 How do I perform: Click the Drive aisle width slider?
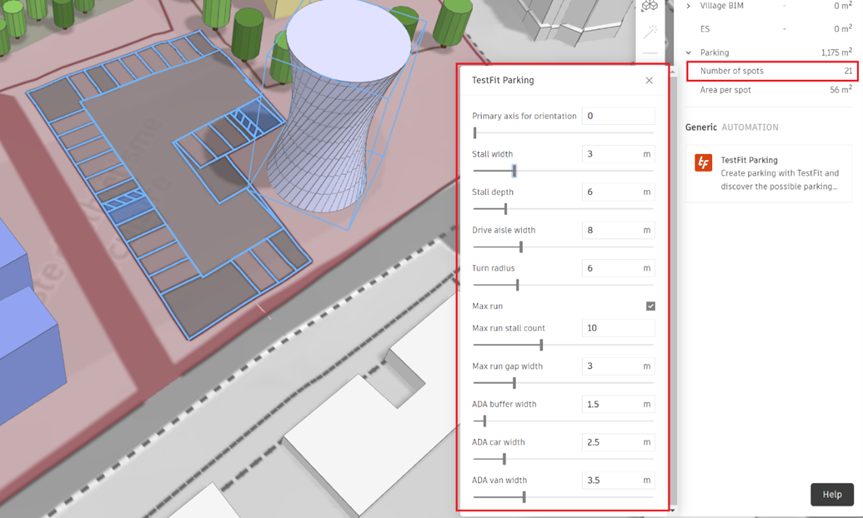pyautogui.click(x=563, y=247)
